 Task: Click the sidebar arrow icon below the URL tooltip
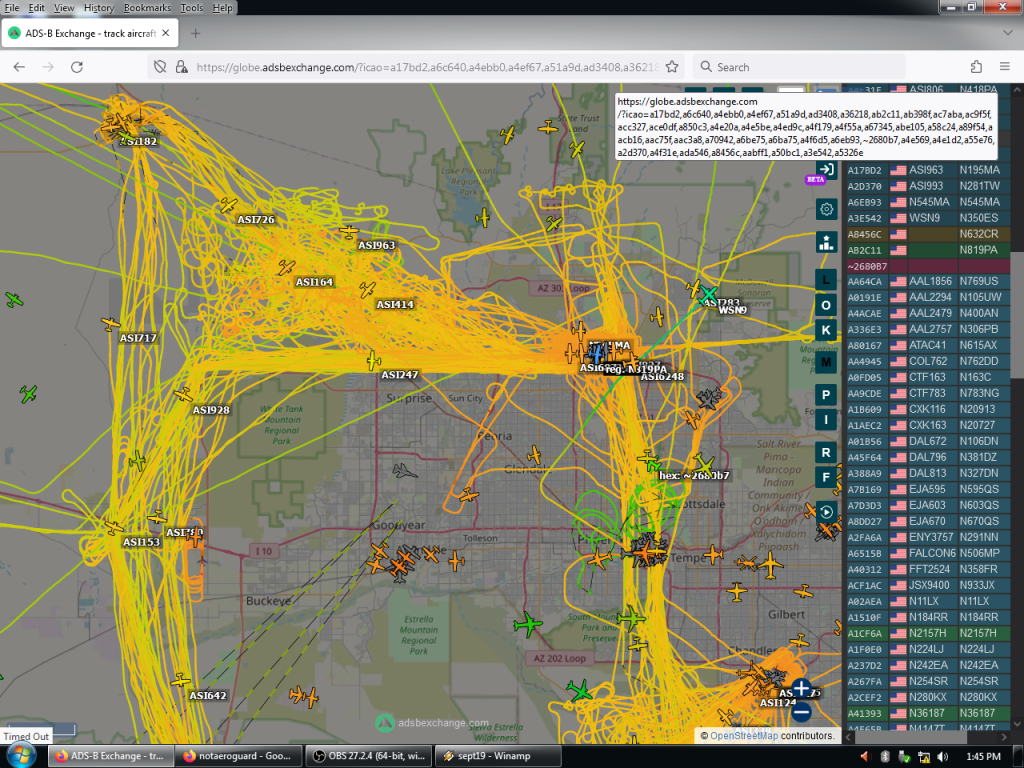(x=826, y=170)
